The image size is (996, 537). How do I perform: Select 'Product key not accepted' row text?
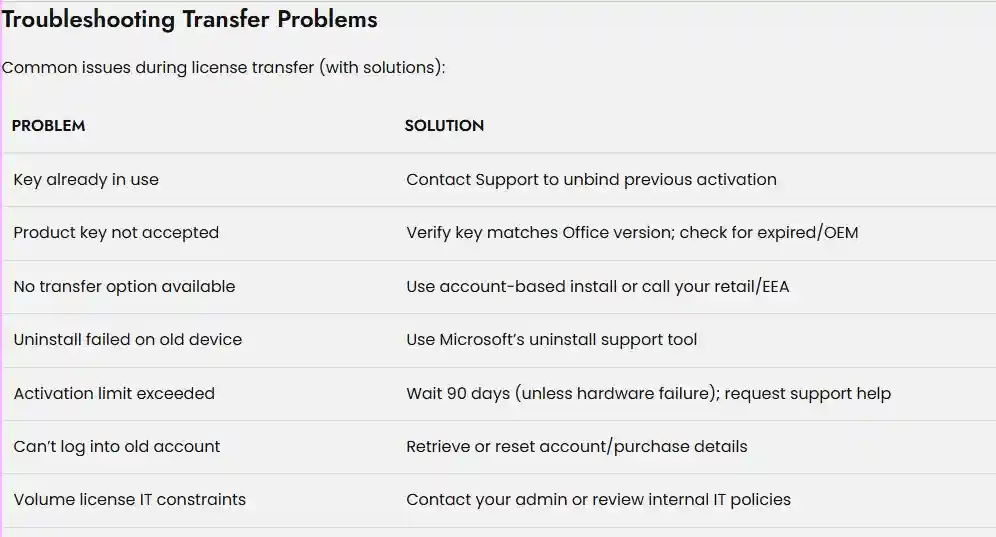(x=116, y=233)
